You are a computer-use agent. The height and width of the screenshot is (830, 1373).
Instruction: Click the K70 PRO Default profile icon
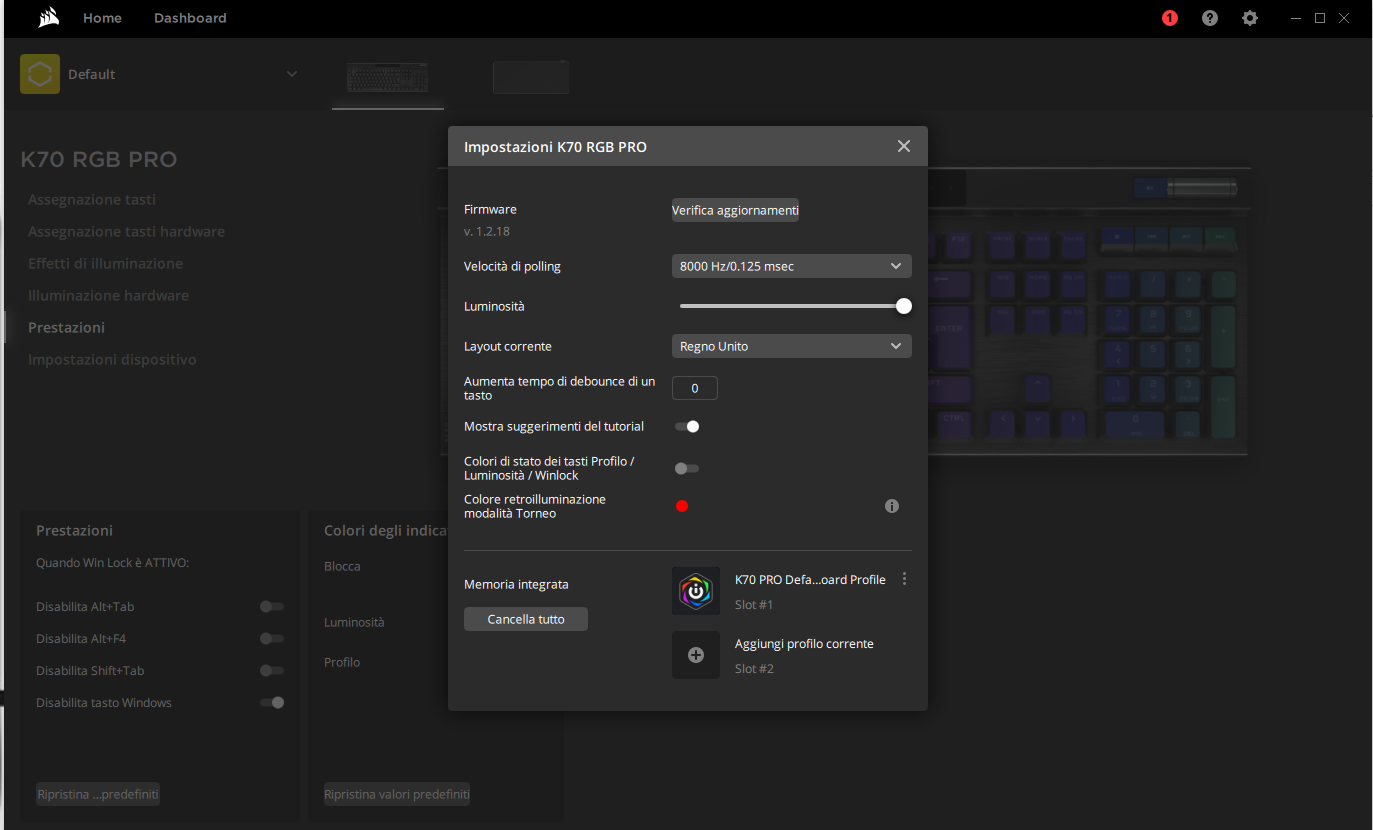[x=696, y=591]
